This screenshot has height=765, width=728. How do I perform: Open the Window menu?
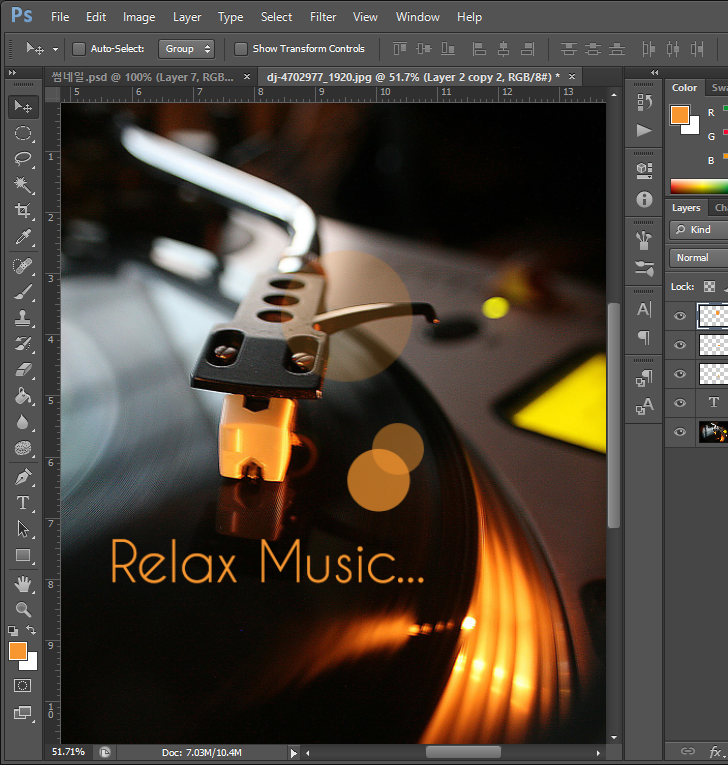(x=418, y=17)
